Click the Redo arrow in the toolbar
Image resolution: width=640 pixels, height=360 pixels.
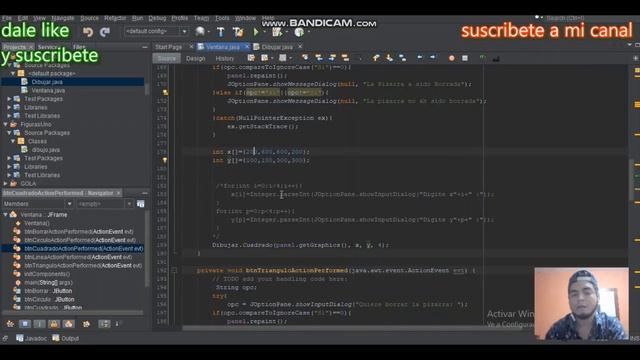(x=105, y=32)
